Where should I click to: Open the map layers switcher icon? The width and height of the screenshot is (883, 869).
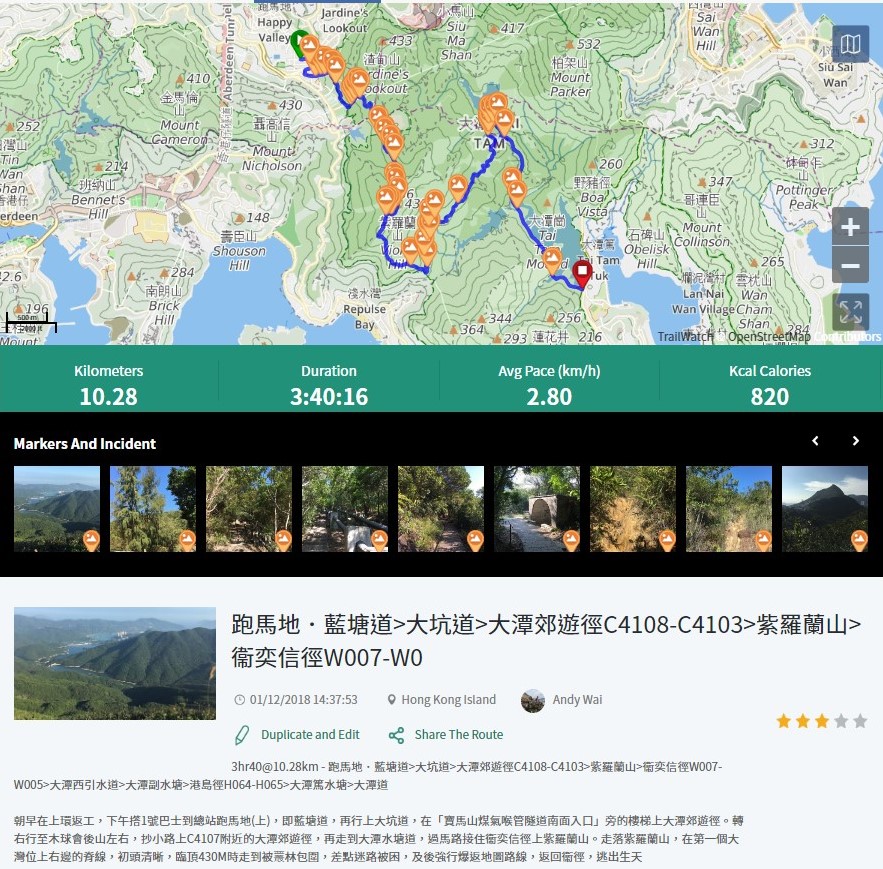[x=850, y=44]
